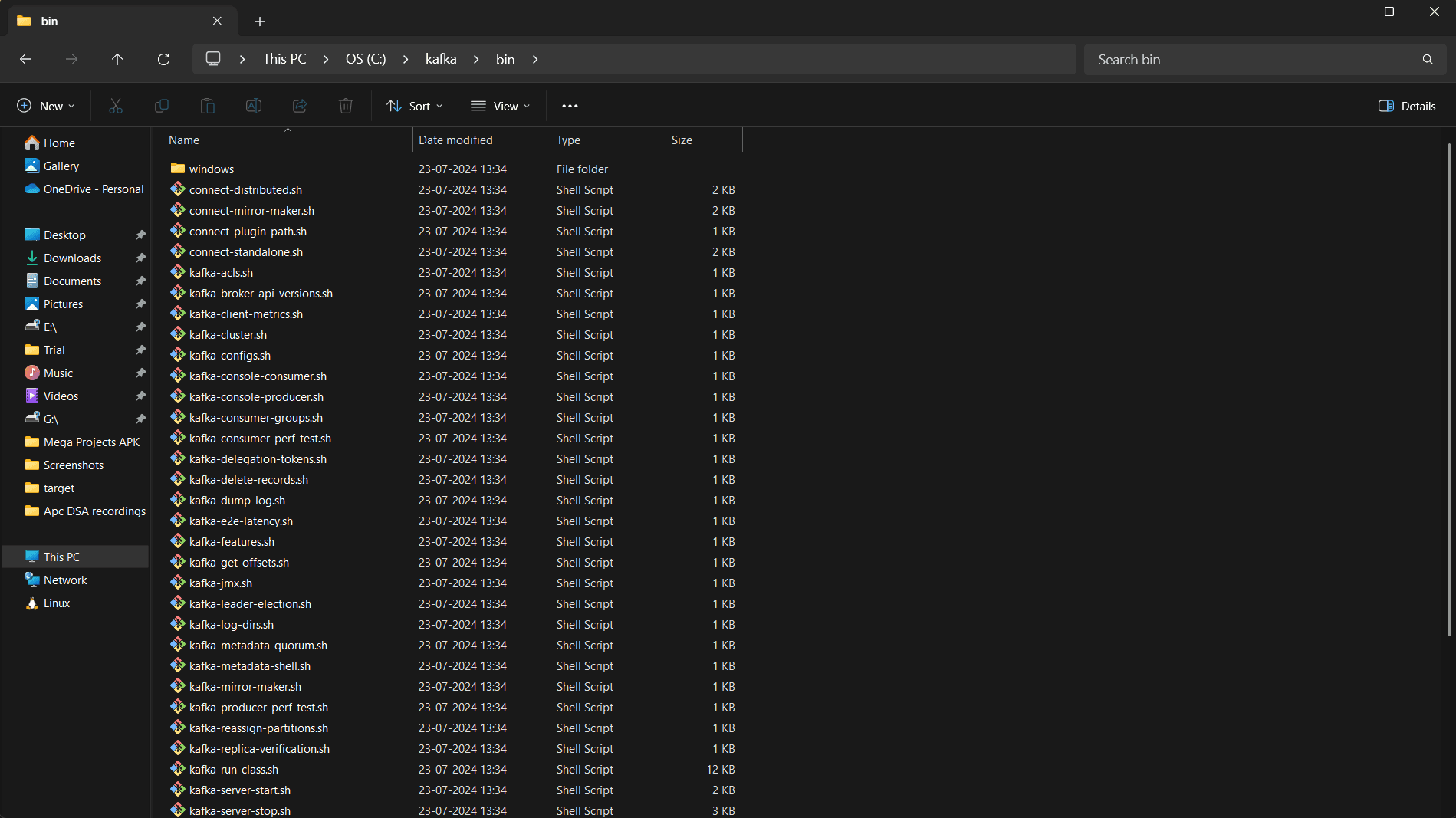Expand chevron after kafka in path
The width and height of the screenshot is (1456, 818).
coord(476,59)
